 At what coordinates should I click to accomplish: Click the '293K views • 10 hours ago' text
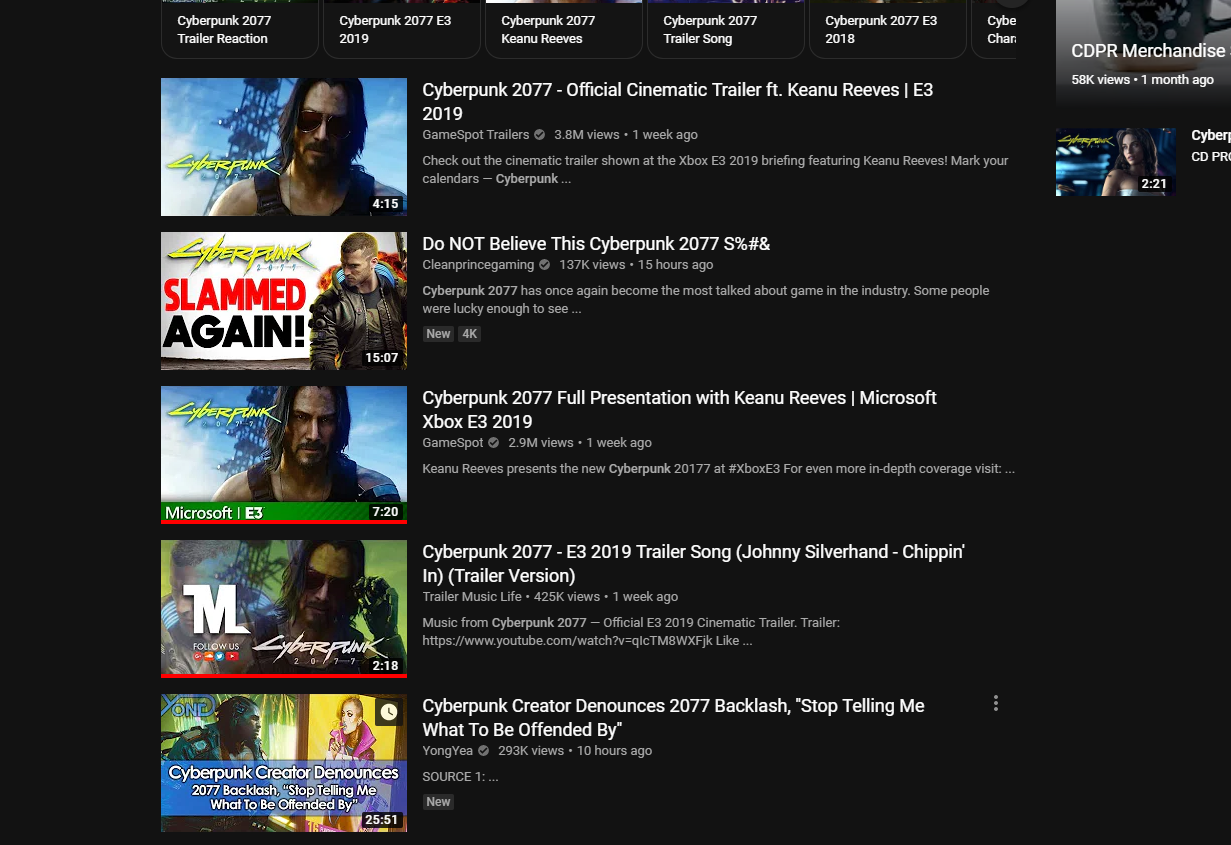click(x=575, y=751)
